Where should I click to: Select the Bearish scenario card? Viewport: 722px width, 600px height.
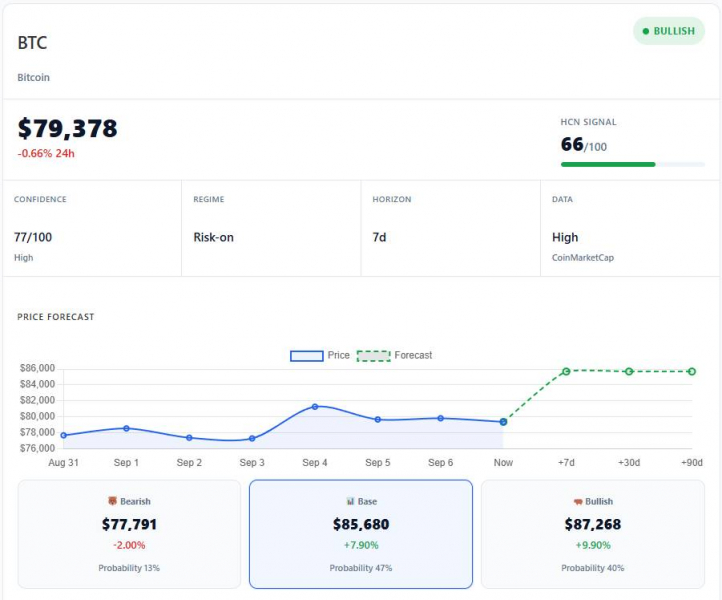coord(129,534)
